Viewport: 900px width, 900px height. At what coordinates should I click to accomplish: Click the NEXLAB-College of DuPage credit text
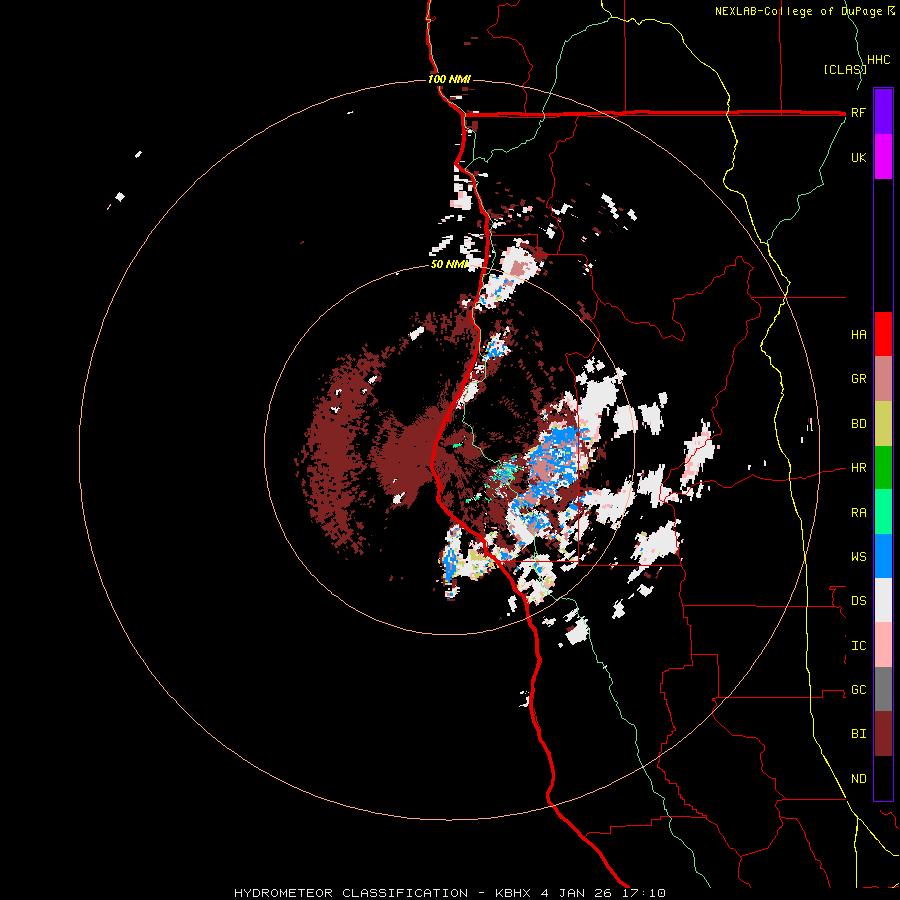pyautogui.click(x=798, y=11)
